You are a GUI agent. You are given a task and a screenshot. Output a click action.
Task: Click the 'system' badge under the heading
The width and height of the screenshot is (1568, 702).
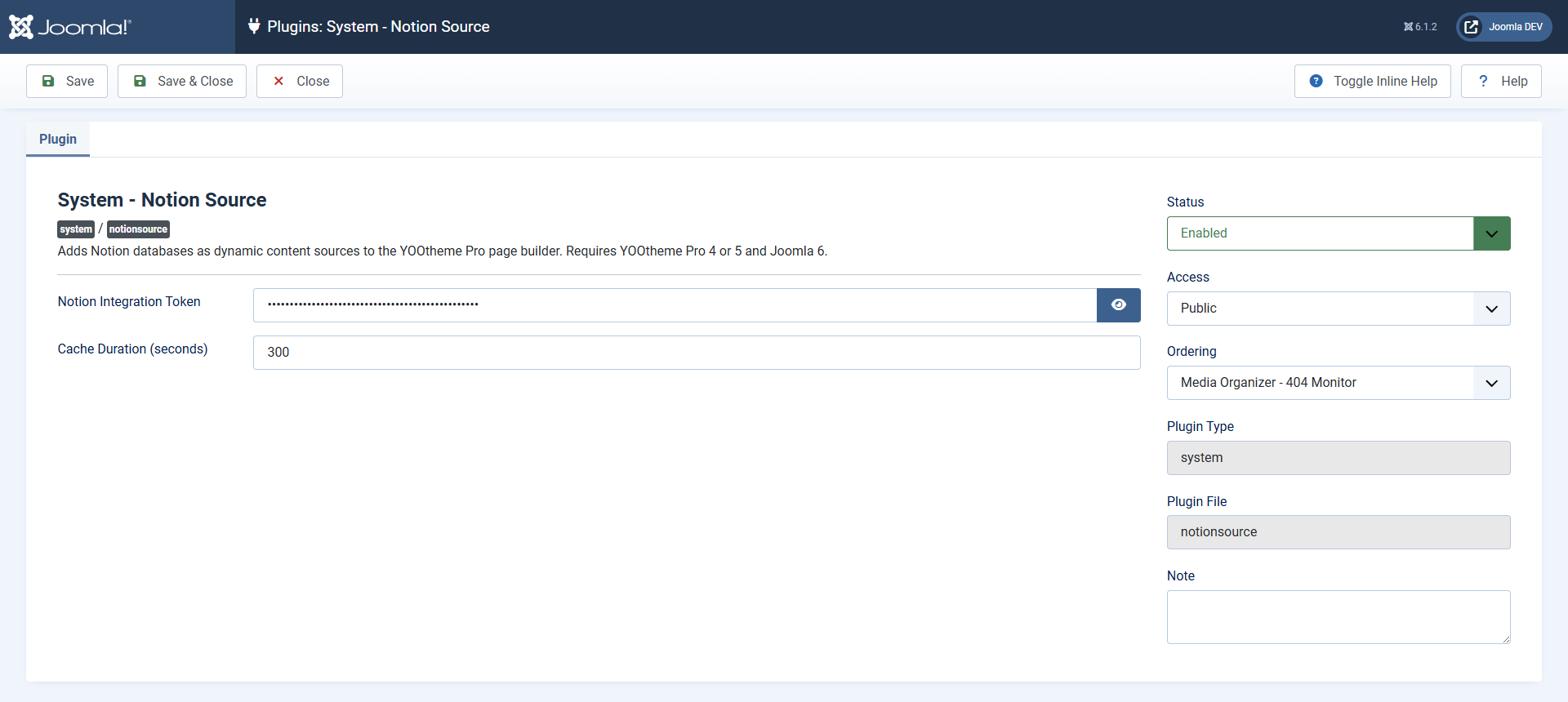point(76,229)
